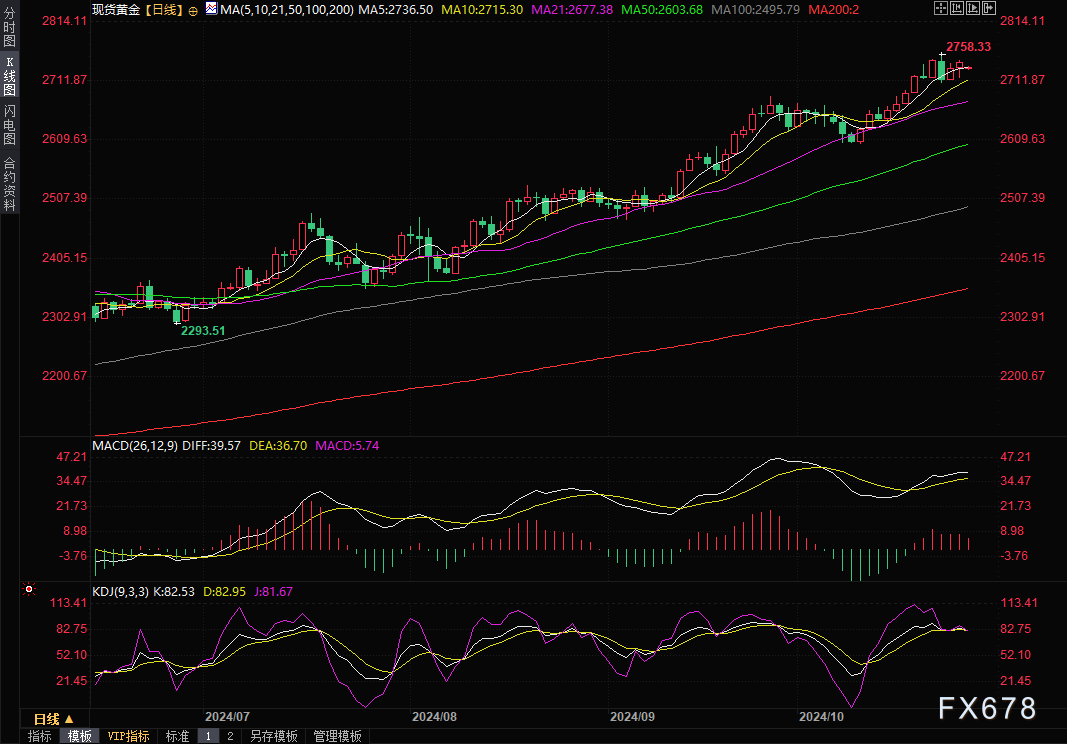Click the 管理模板 button
The image size is (1067, 744).
(x=337, y=736)
